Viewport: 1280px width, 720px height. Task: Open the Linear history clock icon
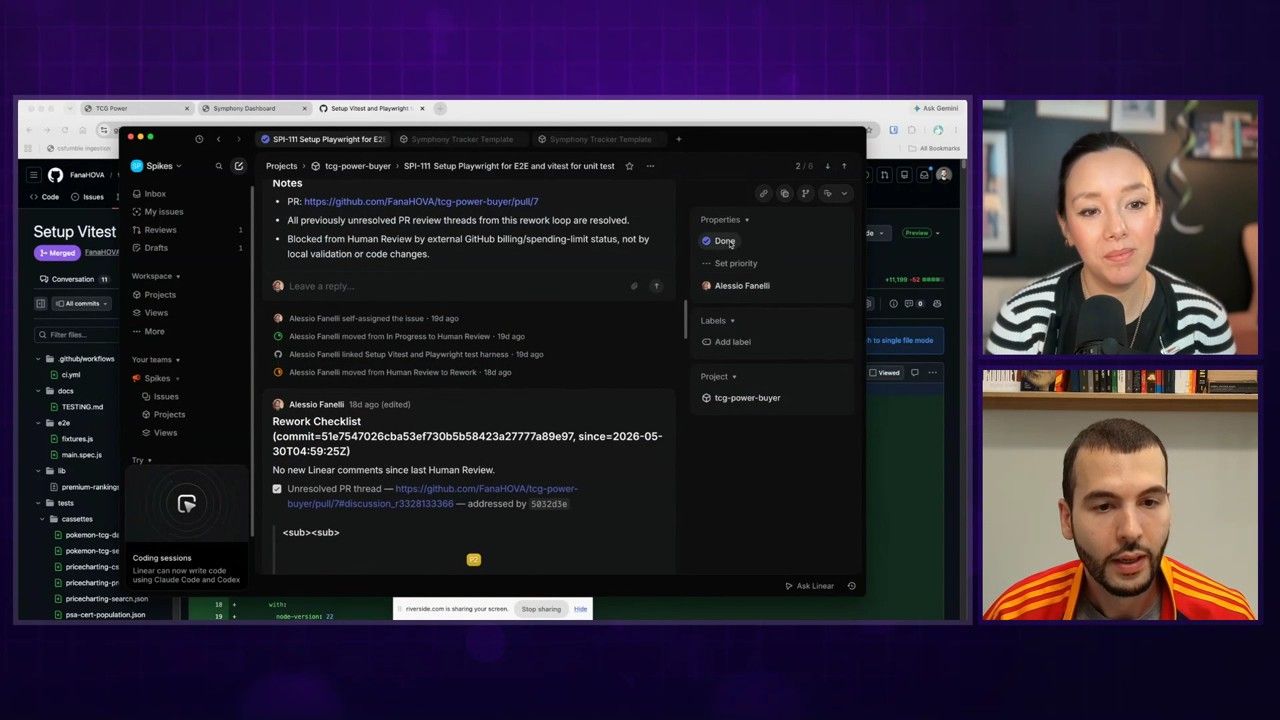pos(199,139)
